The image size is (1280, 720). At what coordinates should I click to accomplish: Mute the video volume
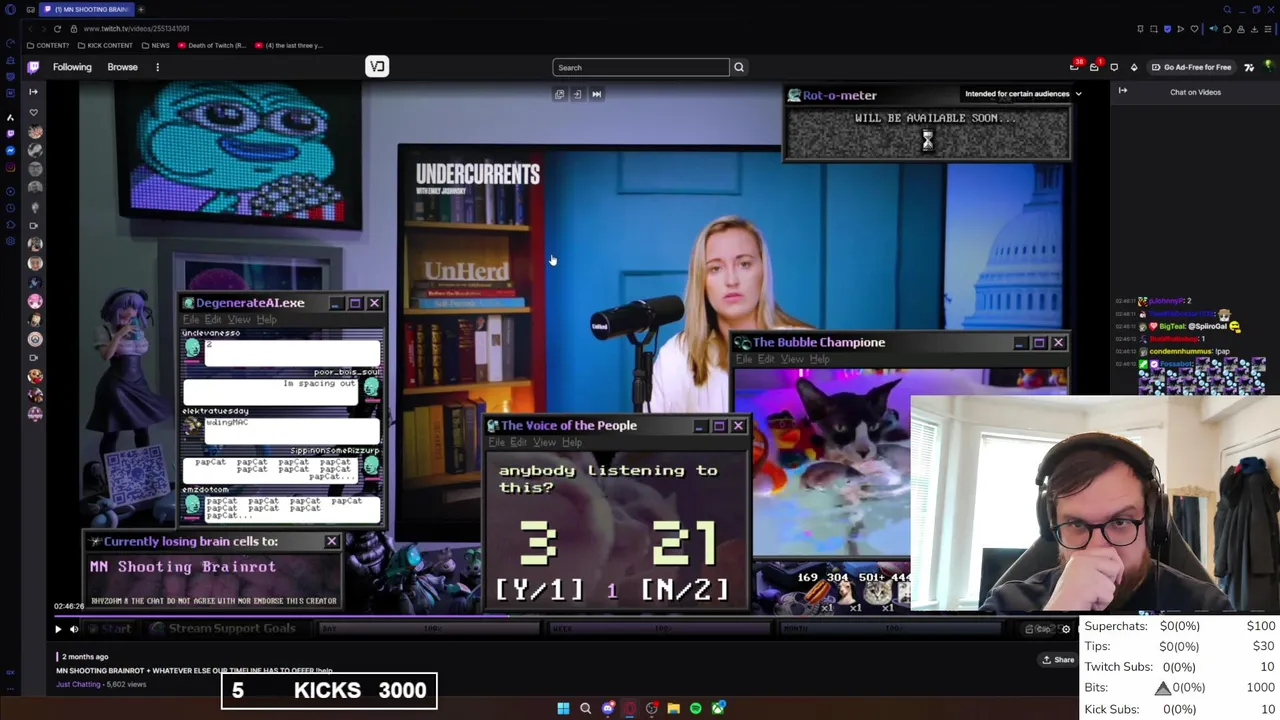(74, 629)
